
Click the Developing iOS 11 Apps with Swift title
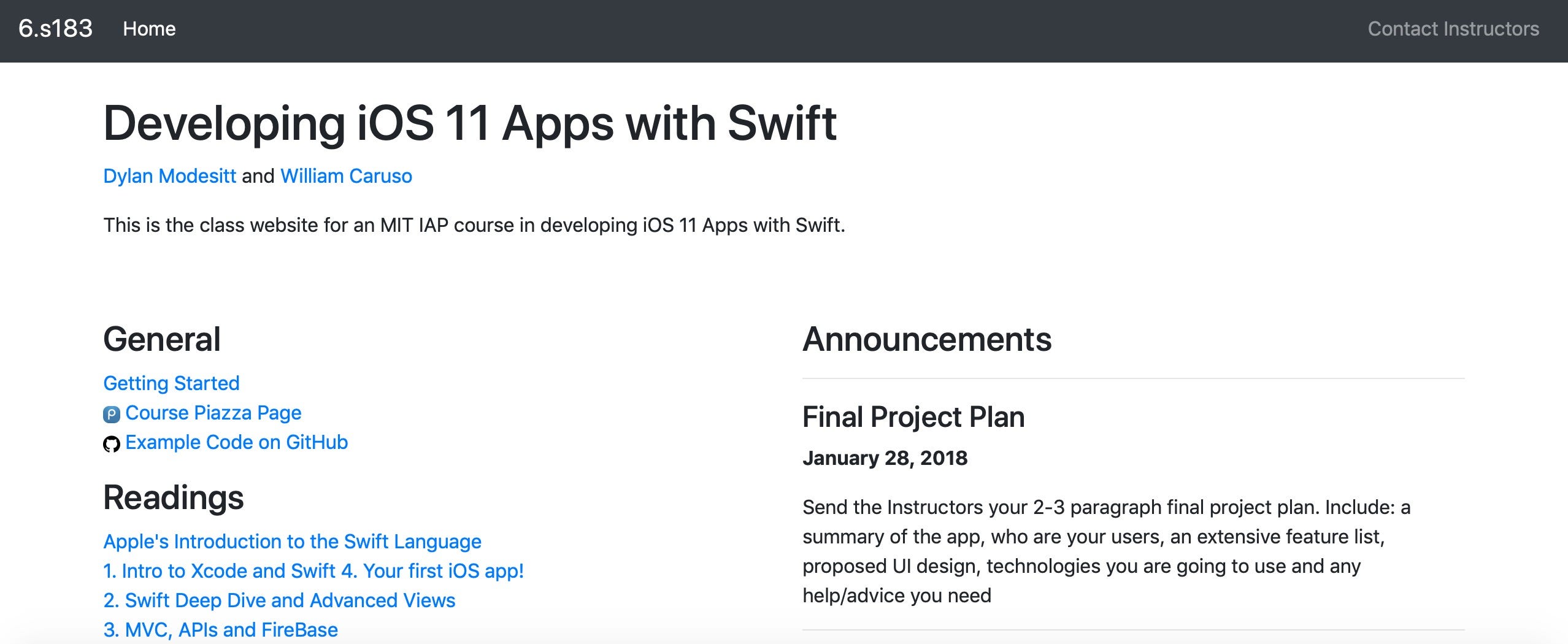[x=471, y=125]
